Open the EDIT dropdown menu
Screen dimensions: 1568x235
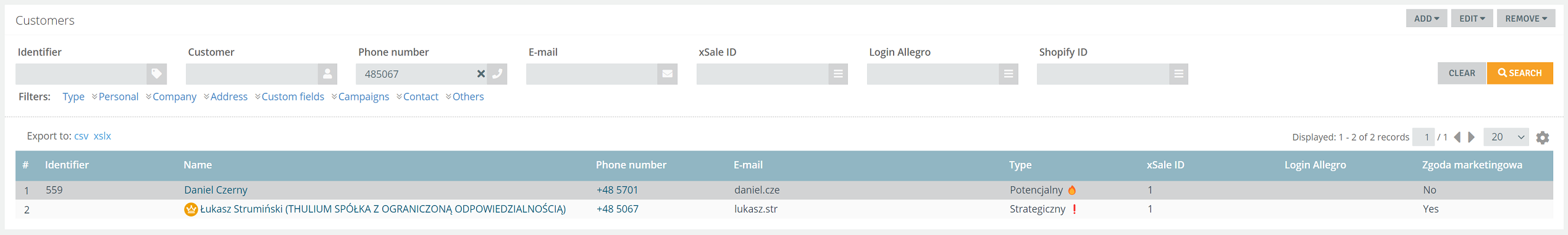pyautogui.click(x=1472, y=19)
